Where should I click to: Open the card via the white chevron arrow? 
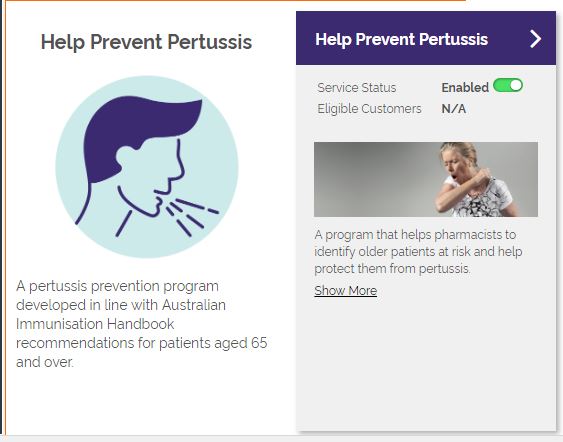(x=535, y=39)
